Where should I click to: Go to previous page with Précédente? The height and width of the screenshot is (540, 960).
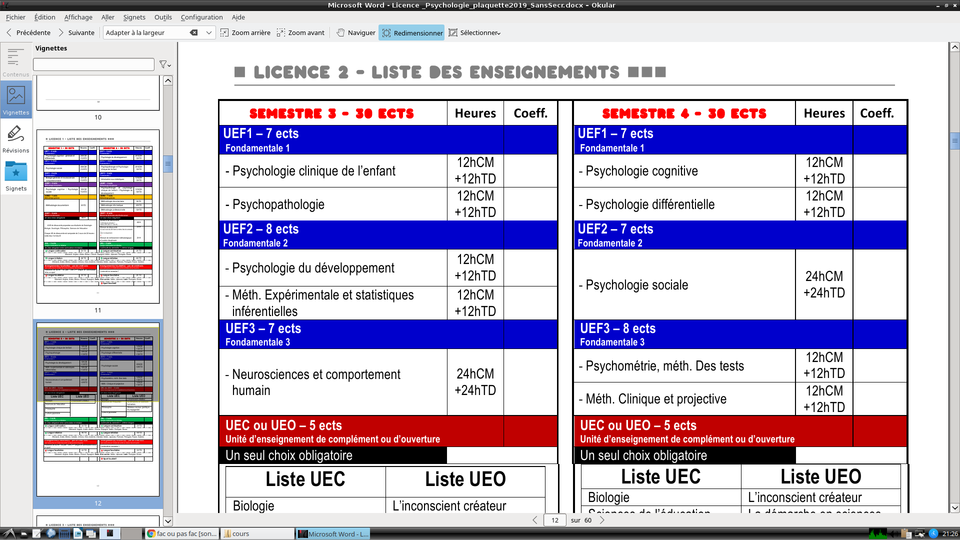pos(28,32)
